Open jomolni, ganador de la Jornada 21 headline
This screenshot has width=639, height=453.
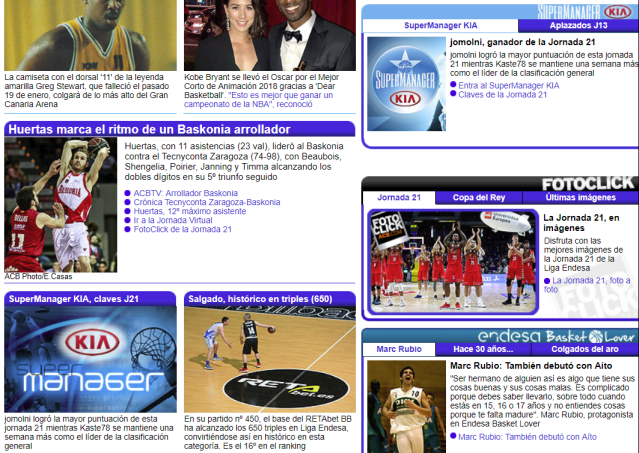[522, 42]
